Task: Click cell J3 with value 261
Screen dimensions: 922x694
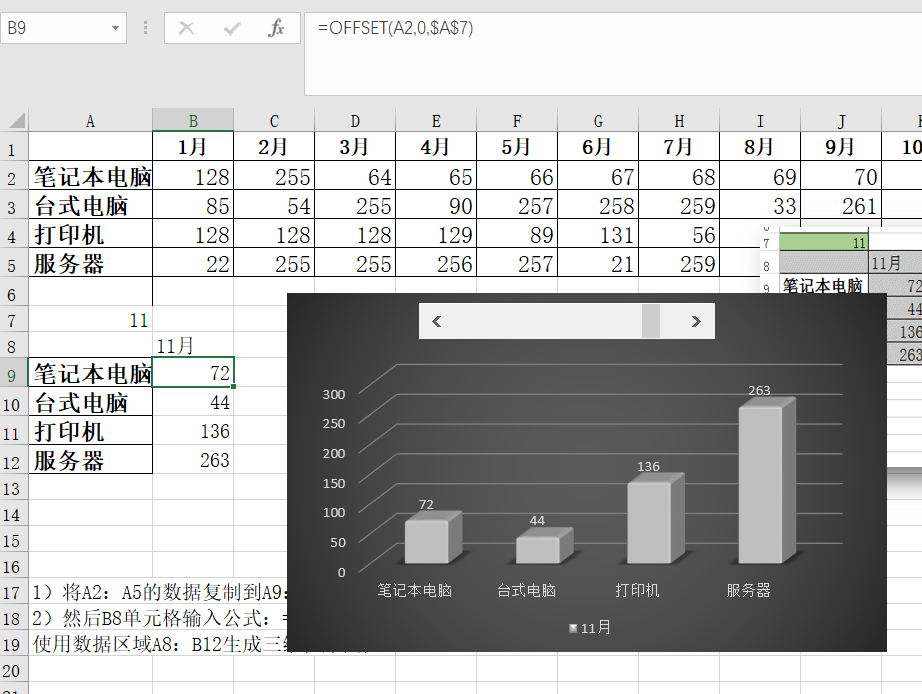Action: coord(841,205)
